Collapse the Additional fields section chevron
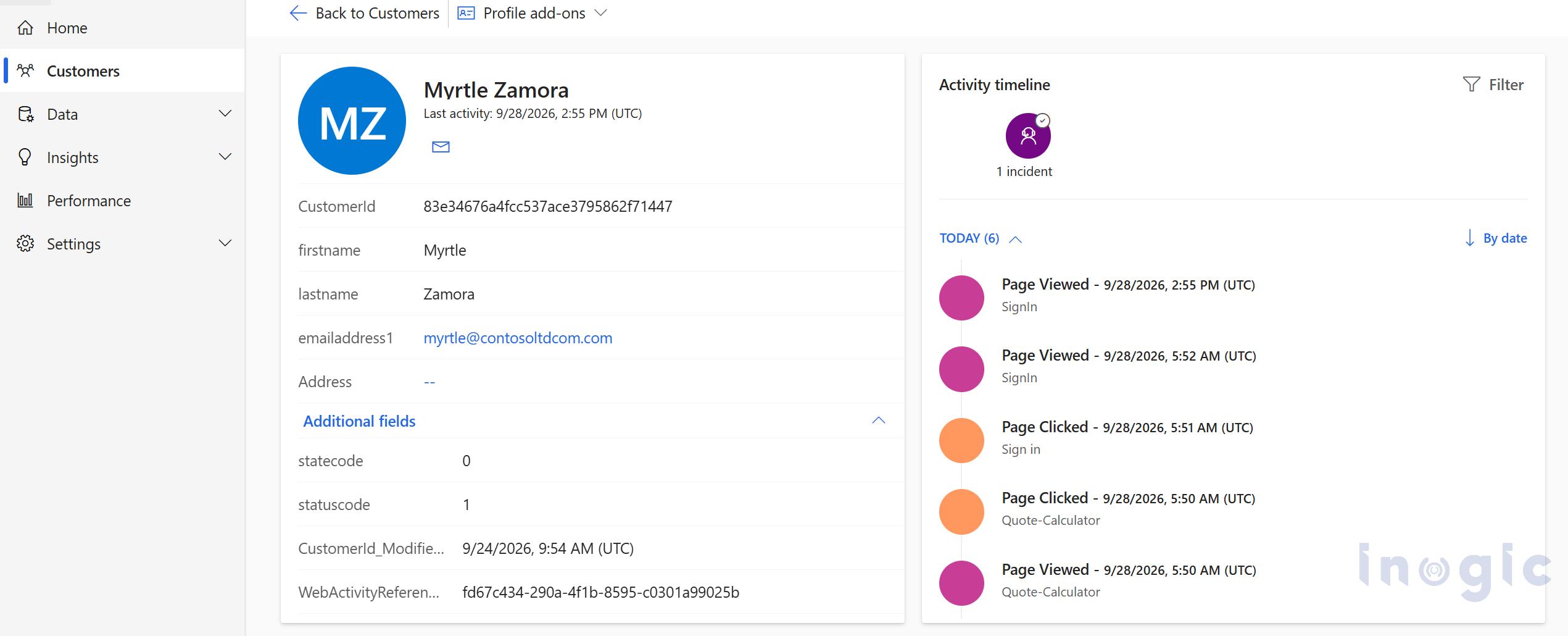The image size is (1568, 636). click(879, 421)
